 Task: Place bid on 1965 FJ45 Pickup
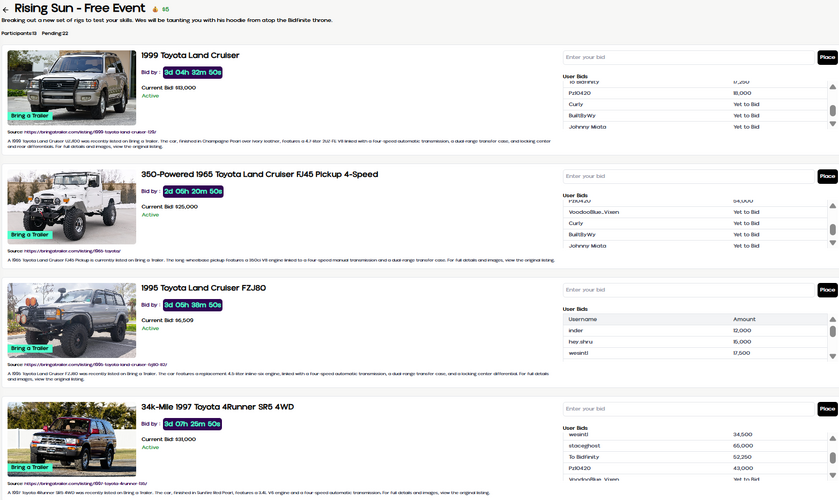coord(827,176)
